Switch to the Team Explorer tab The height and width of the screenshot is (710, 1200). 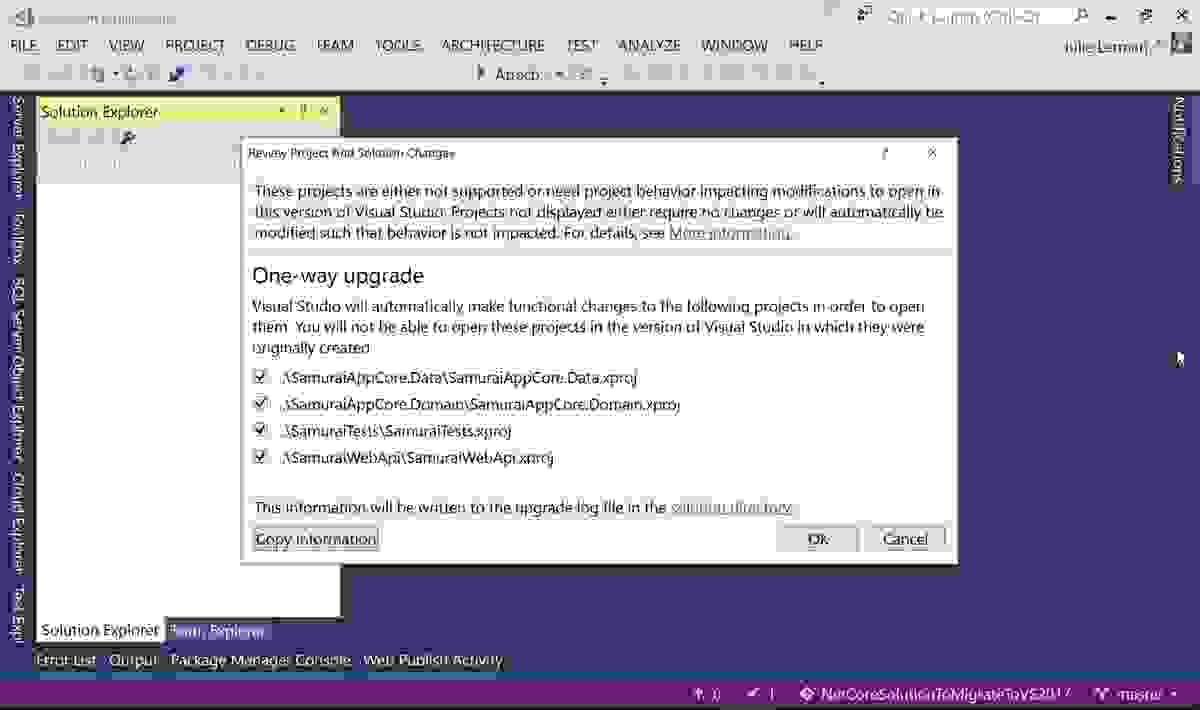coord(217,631)
